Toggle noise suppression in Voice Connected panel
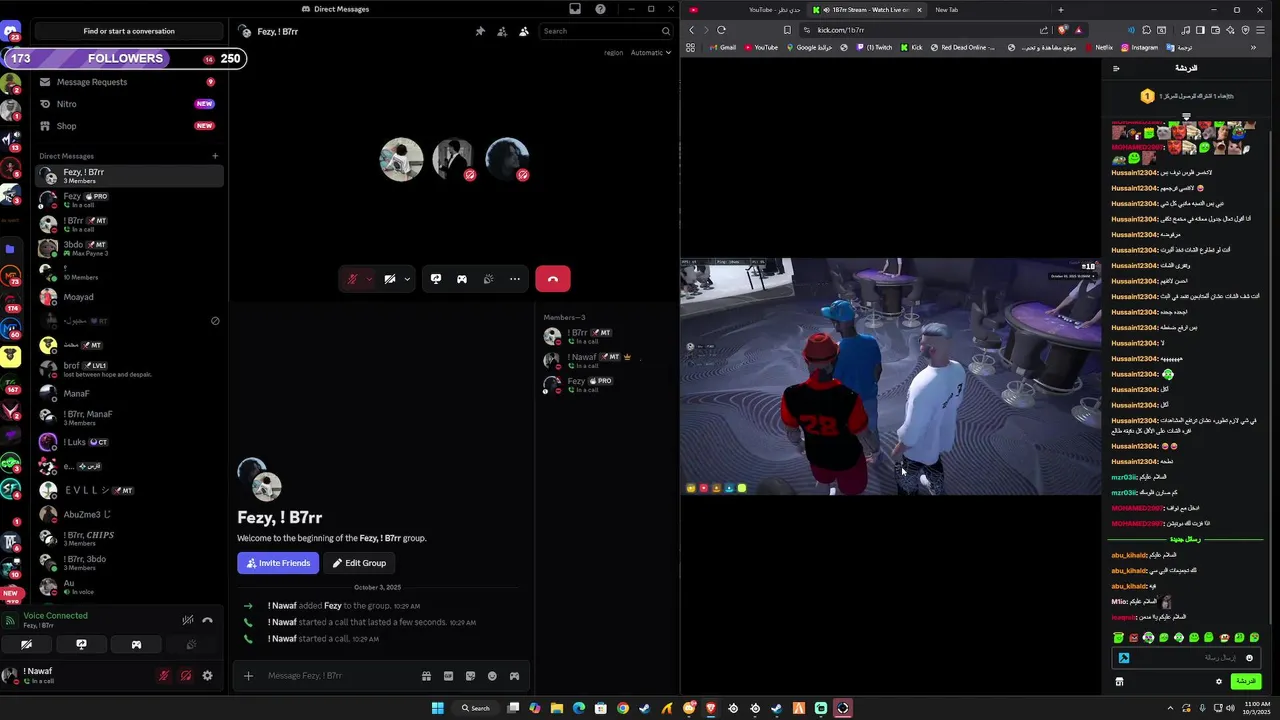 187,620
